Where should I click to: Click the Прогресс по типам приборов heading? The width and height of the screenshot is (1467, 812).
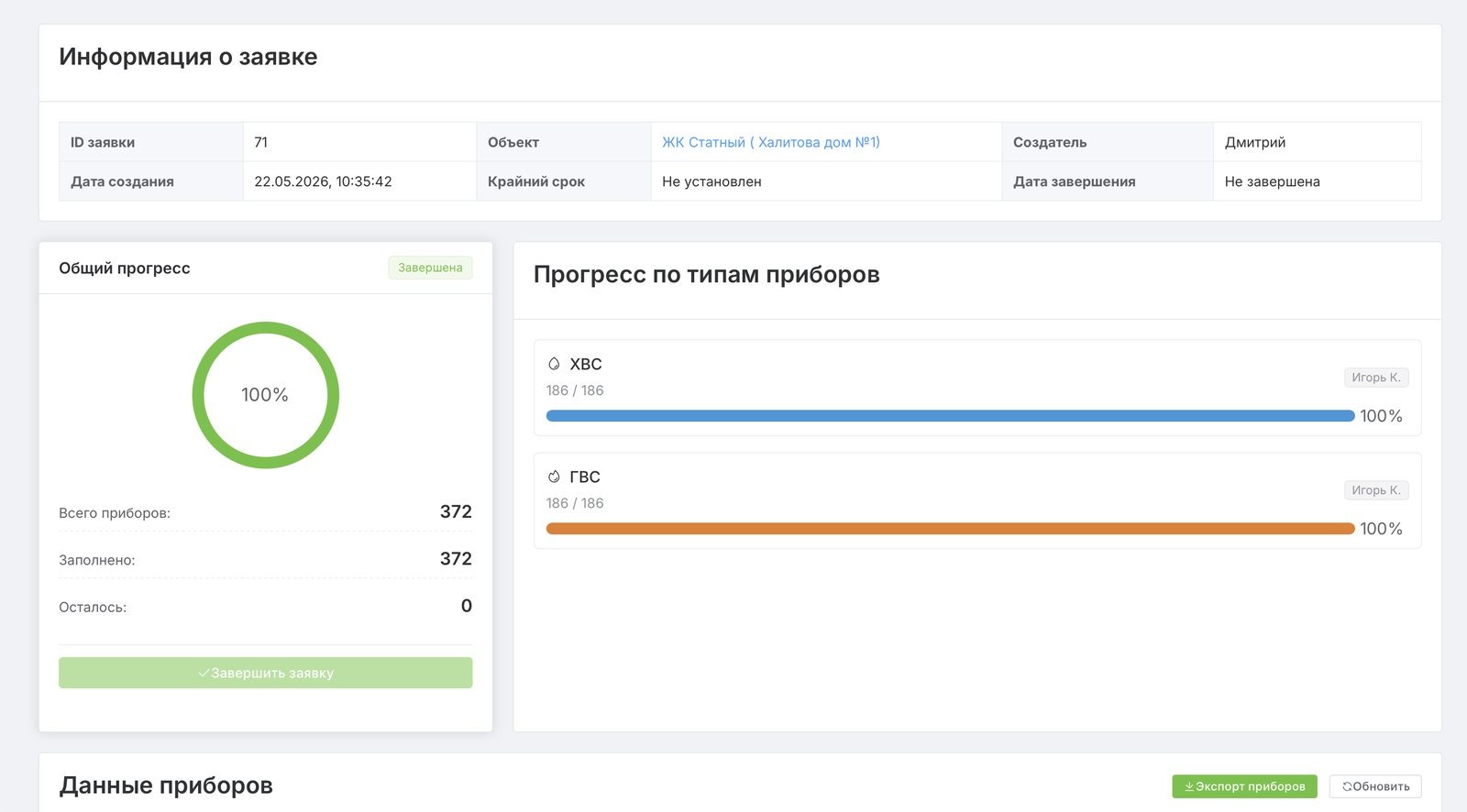click(x=707, y=274)
